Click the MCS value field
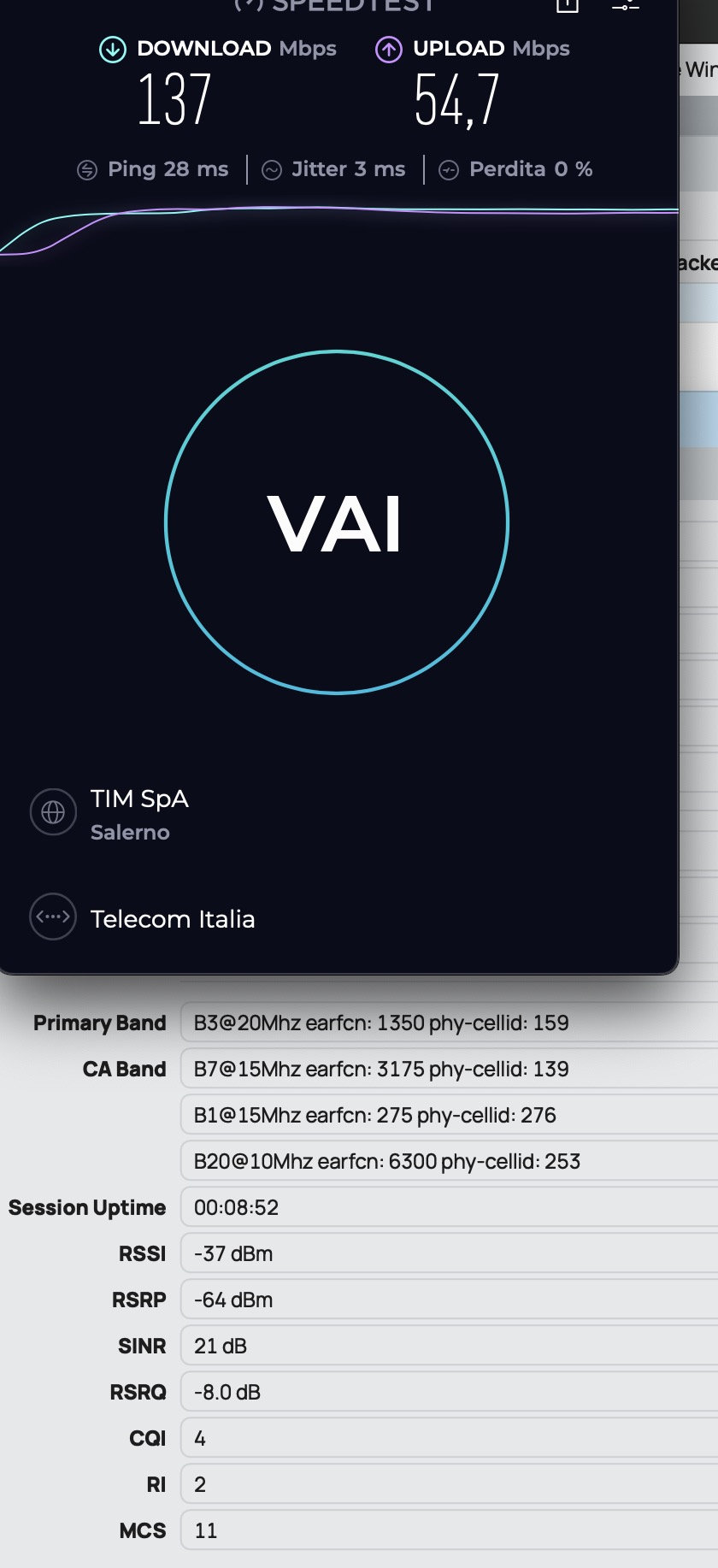 [449, 1530]
